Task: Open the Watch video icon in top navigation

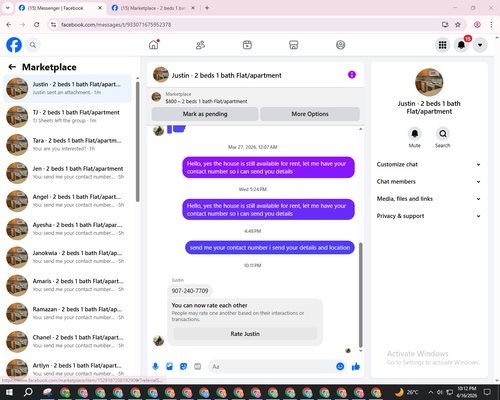Action: 247,45
